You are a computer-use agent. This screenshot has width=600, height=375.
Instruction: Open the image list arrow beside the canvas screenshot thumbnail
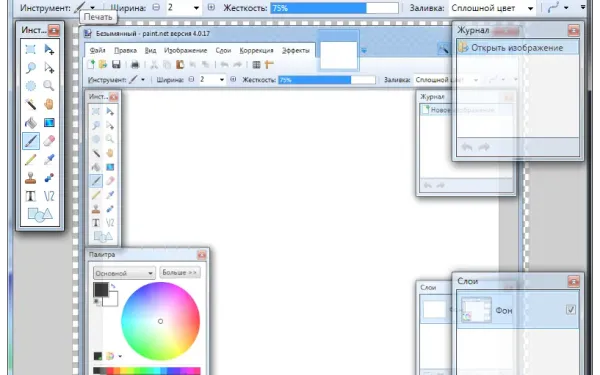pyautogui.click(x=364, y=51)
